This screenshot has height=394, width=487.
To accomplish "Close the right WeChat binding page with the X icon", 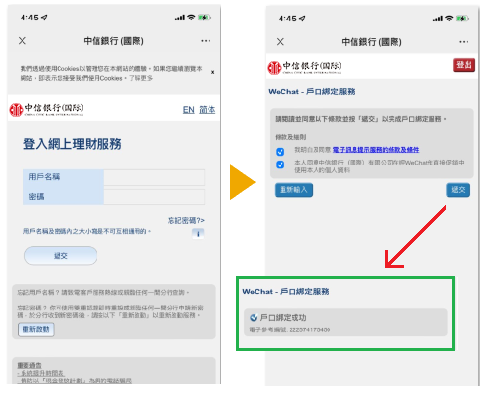I will point(280,42).
